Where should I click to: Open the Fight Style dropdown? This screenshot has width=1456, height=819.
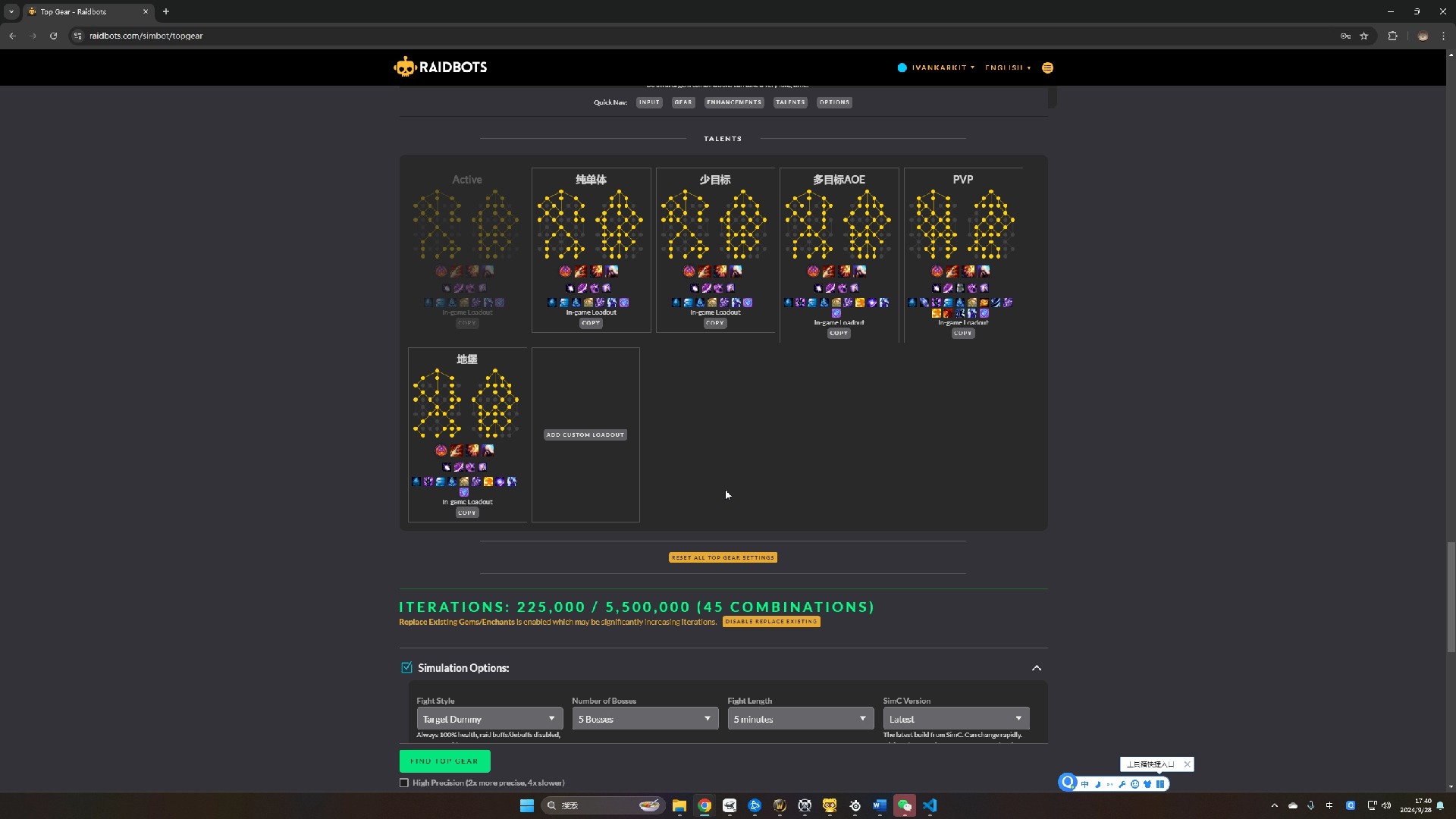pyautogui.click(x=490, y=719)
